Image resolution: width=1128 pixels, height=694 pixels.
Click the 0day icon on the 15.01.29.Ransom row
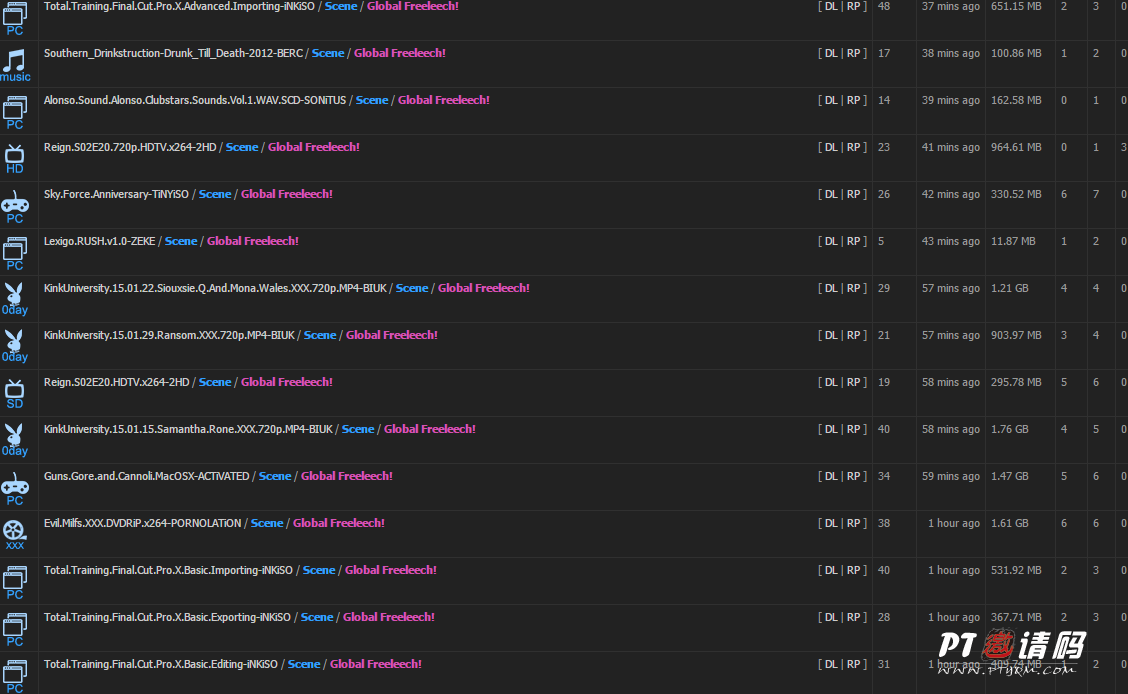click(15, 347)
